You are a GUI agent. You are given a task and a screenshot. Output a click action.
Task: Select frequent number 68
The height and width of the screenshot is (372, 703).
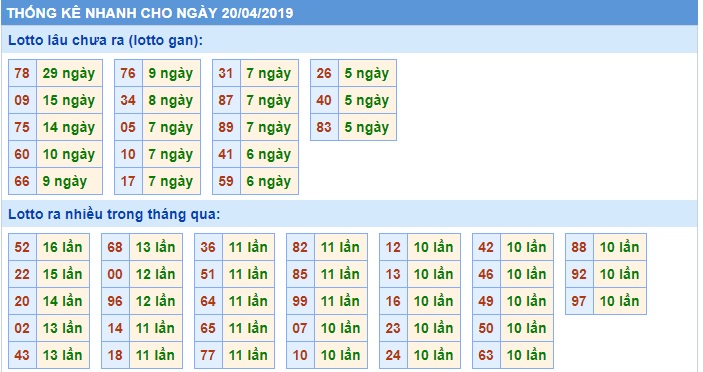coord(115,247)
